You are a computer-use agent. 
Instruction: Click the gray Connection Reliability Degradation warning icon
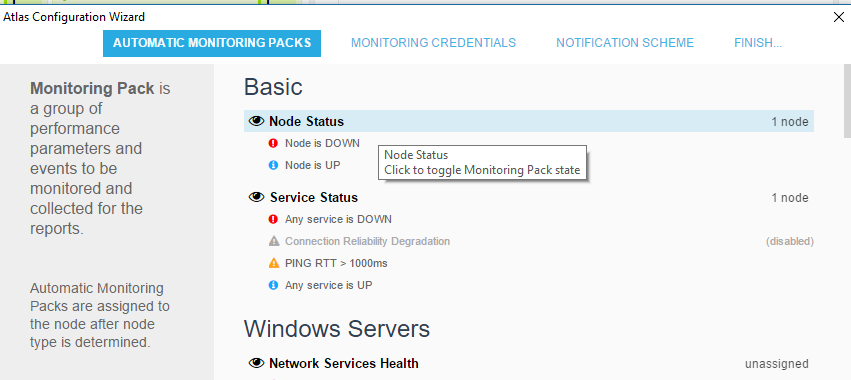[274, 241]
